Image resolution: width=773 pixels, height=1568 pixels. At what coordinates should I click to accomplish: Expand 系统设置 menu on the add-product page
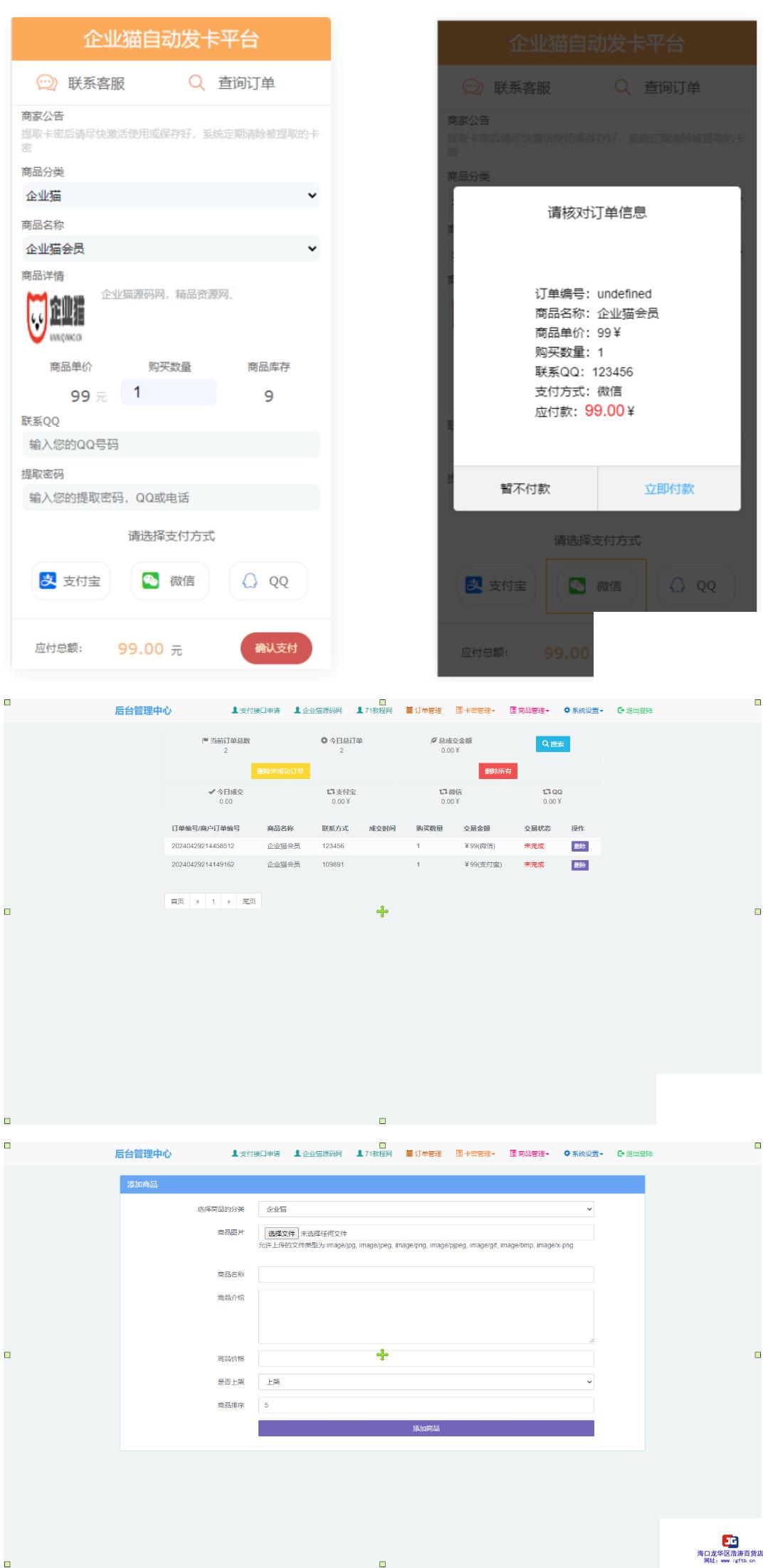tap(584, 1154)
